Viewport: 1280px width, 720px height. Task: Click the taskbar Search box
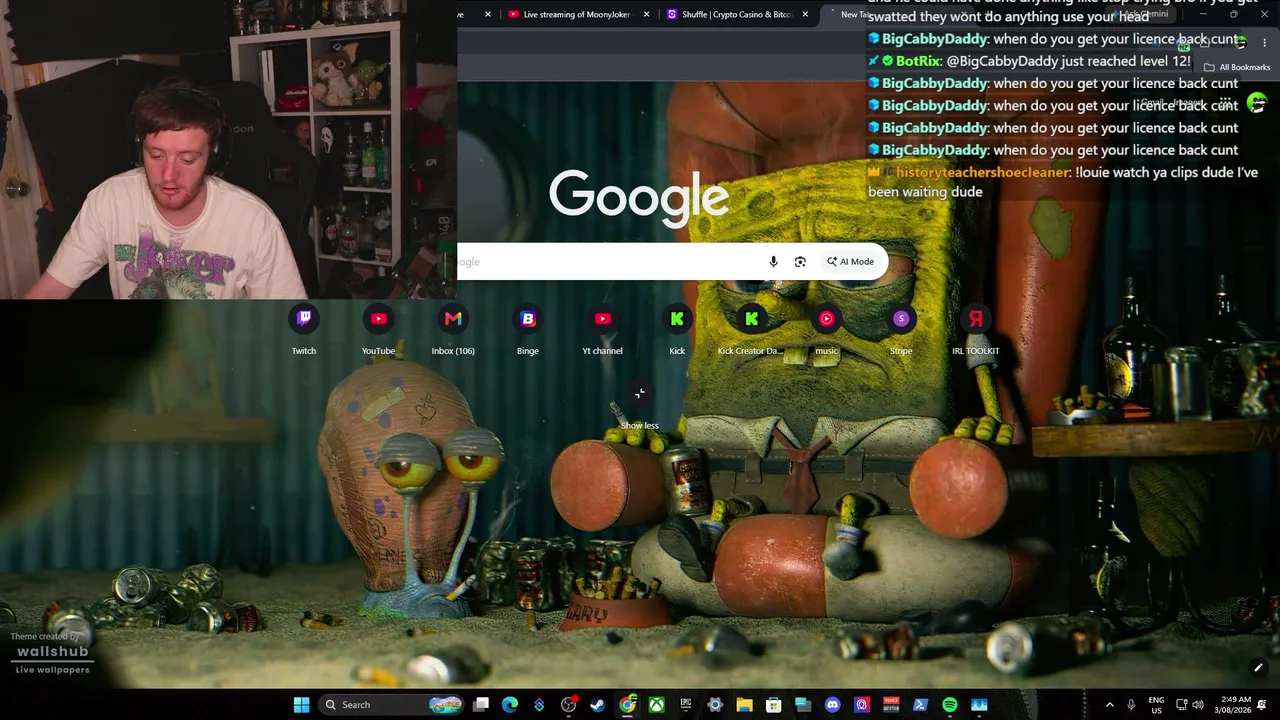pos(391,705)
